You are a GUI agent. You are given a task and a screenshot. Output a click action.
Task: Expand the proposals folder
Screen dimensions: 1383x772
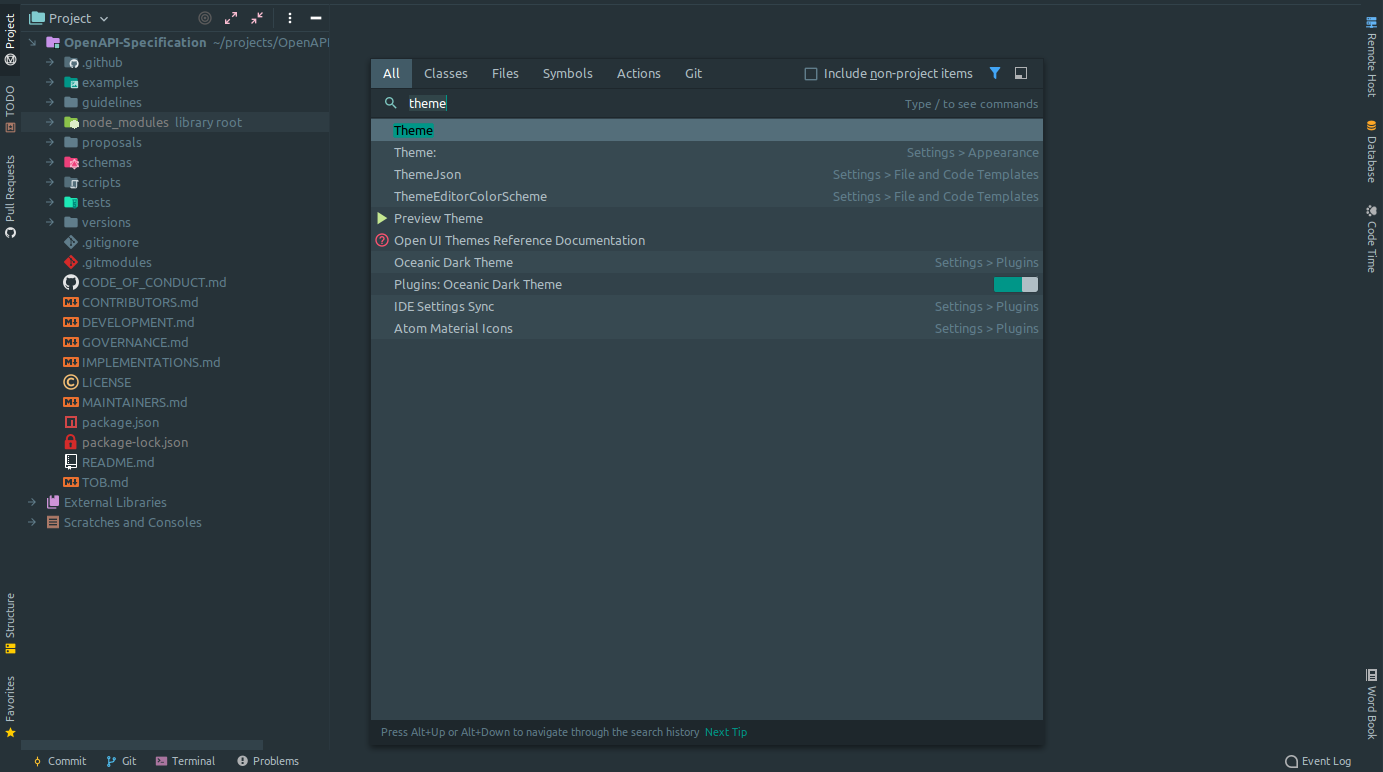tap(50, 142)
